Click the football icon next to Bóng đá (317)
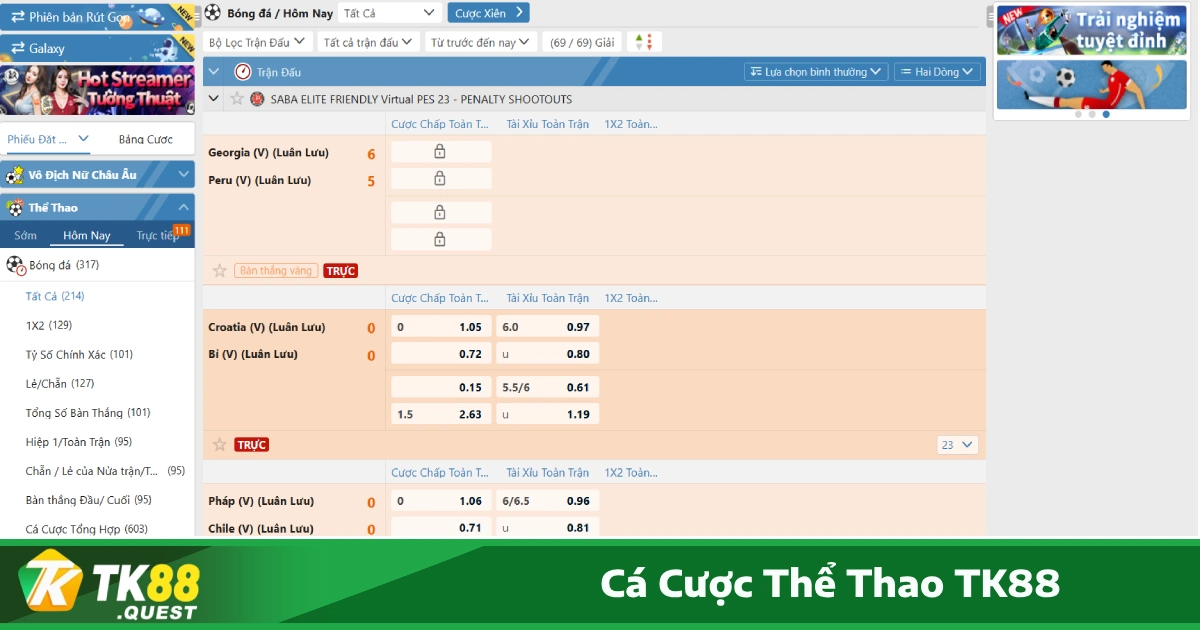Image resolution: width=1200 pixels, height=630 pixels. [14, 264]
